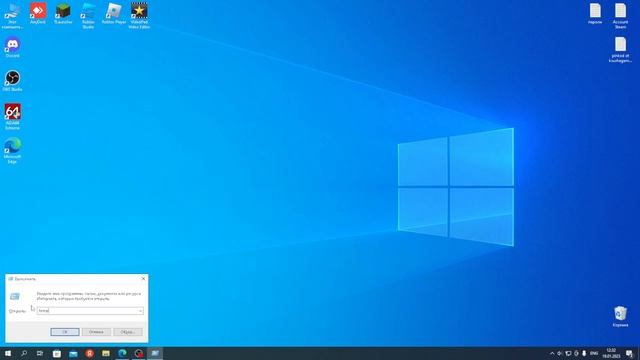Open File Explorer from the taskbar
Screen dimensions: 640x360
[106, 353]
